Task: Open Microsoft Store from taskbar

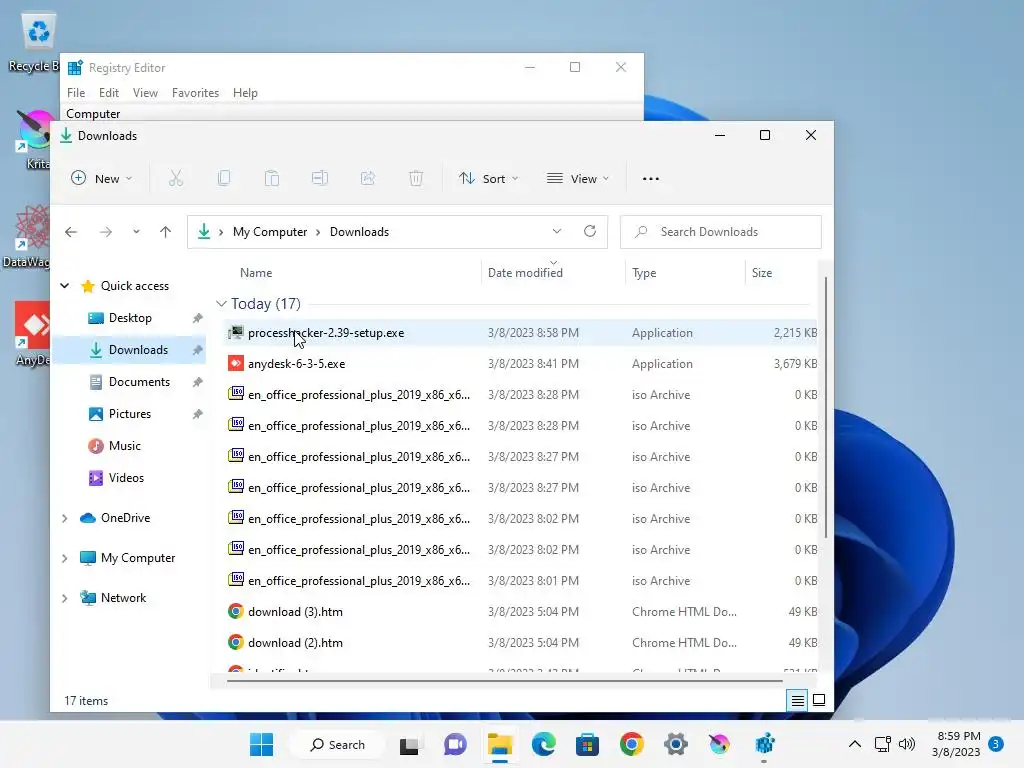Action: pos(587,744)
